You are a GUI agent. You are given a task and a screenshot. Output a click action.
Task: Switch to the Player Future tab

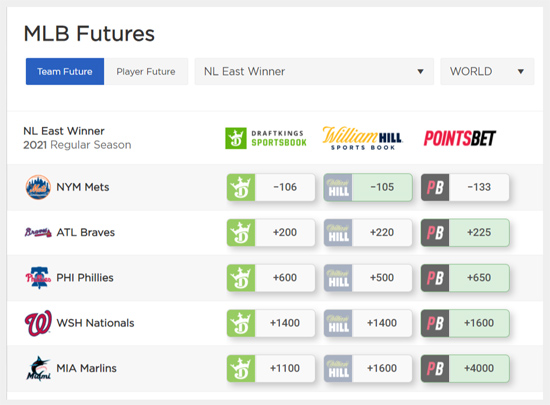click(x=146, y=72)
